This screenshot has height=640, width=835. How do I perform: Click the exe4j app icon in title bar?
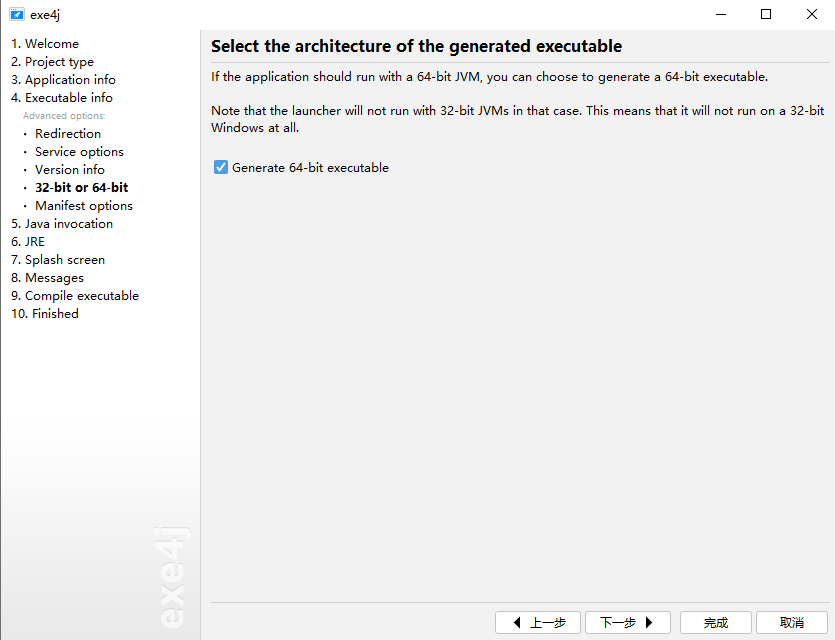click(17, 14)
